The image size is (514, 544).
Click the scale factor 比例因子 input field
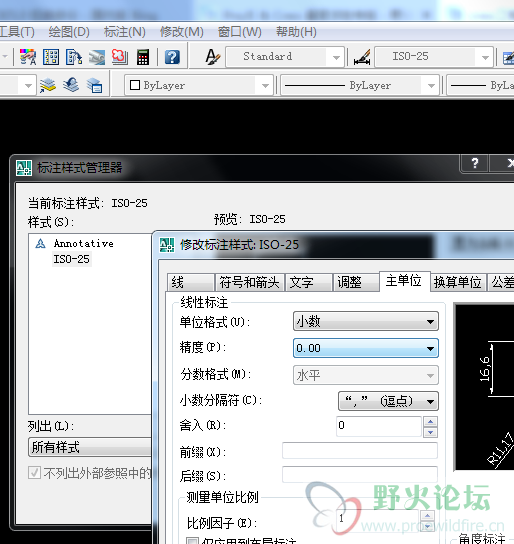[x=377, y=520]
